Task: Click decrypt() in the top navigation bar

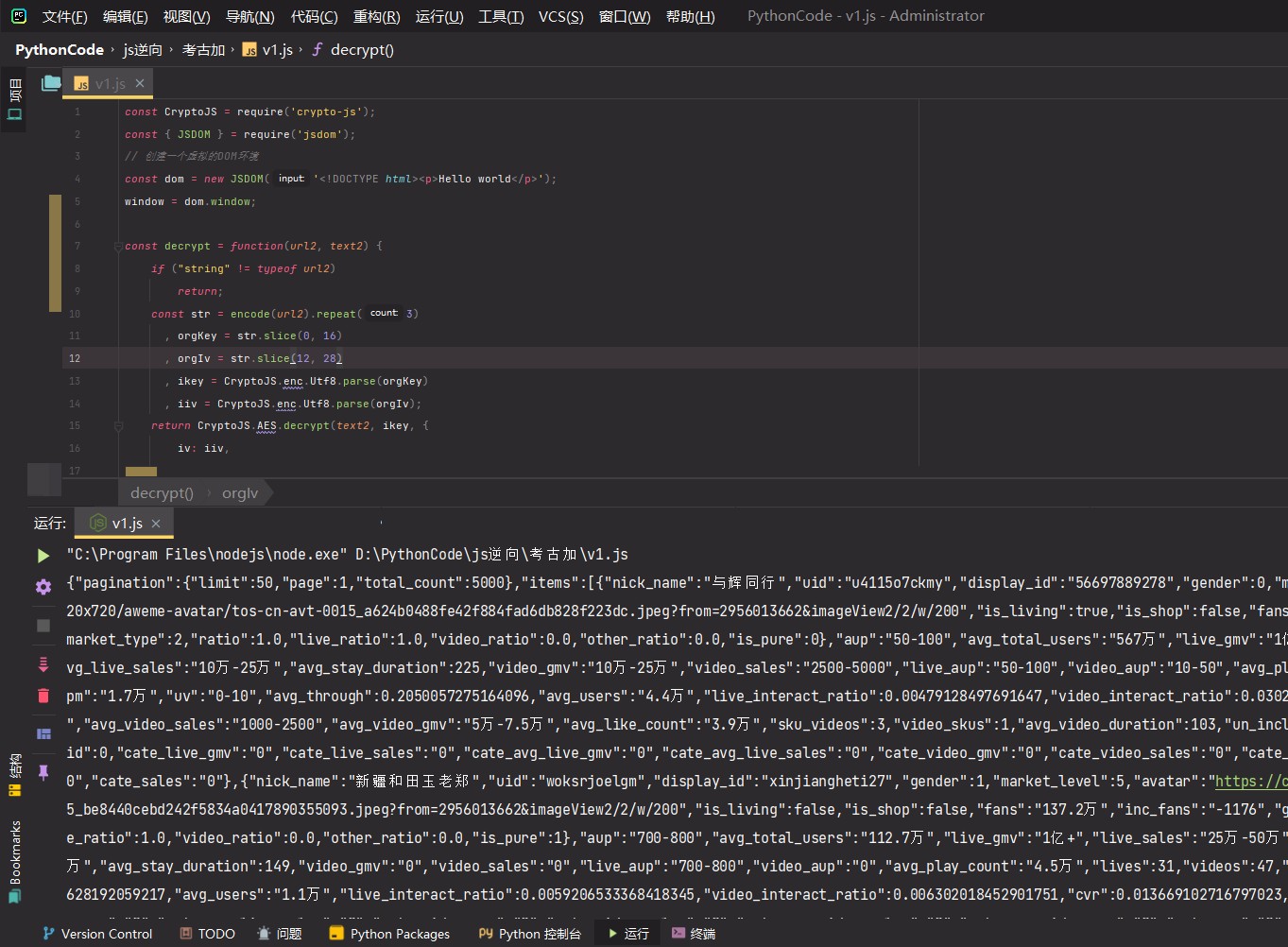Action: pos(352,50)
